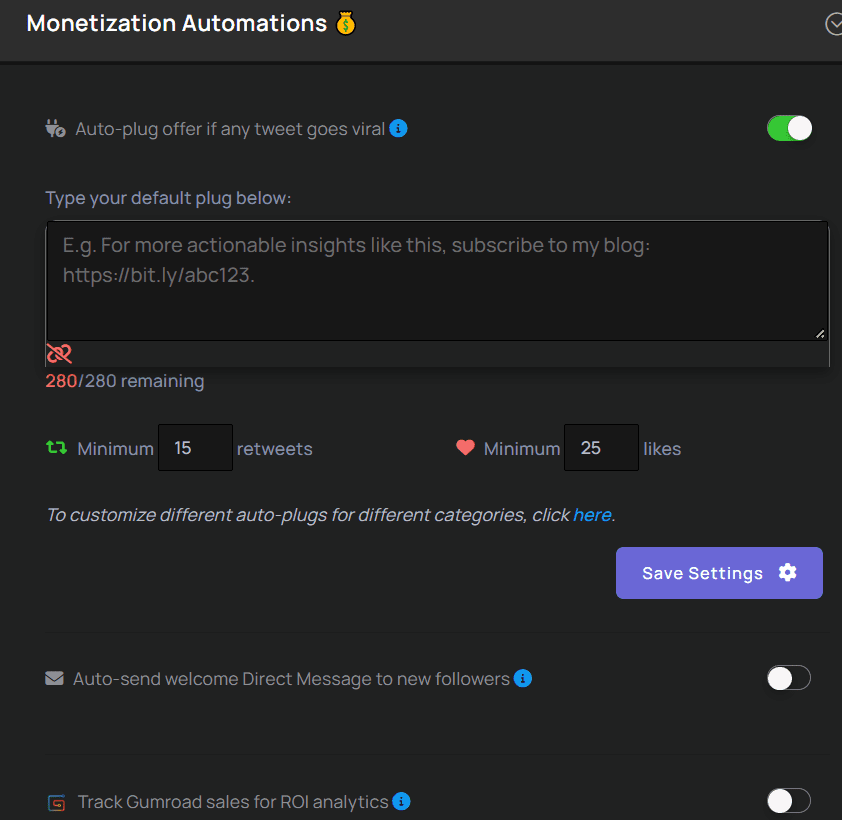Screen dimensions: 842x820
Task: Disable auto-plug offer for viral tweets
Action: [x=789, y=128]
